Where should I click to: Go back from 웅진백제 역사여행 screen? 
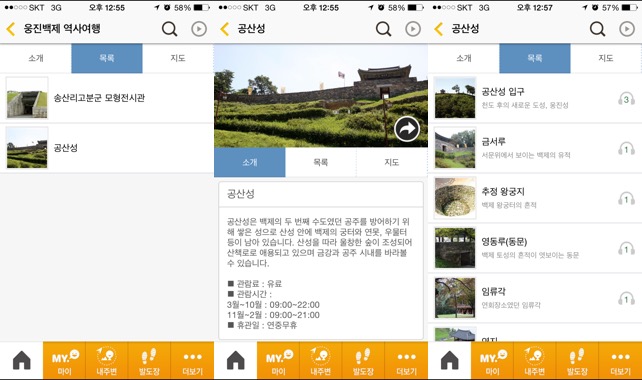11,29
